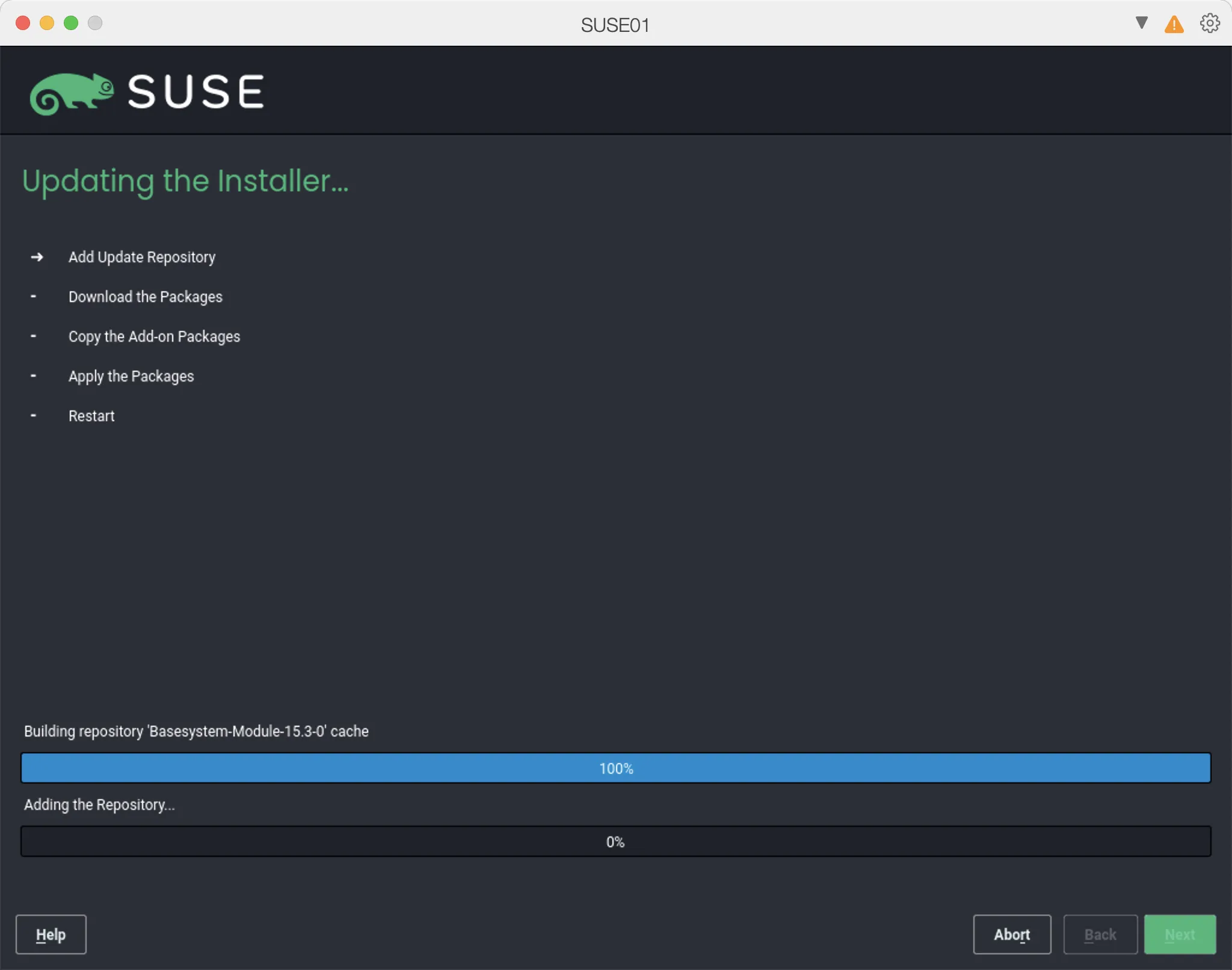Image resolution: width=1232 pixels, height=970 pixels.
Task: Expand the Add Update Repository step
Action: 141,257
